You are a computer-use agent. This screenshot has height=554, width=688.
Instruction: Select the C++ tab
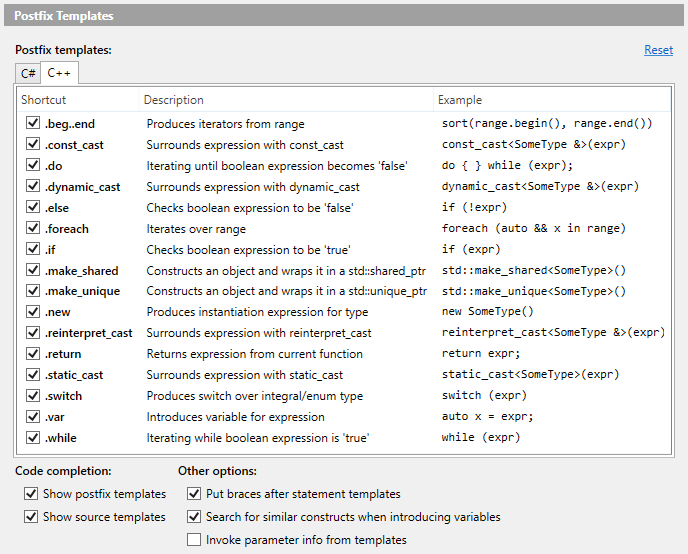(x=59, y=73)
